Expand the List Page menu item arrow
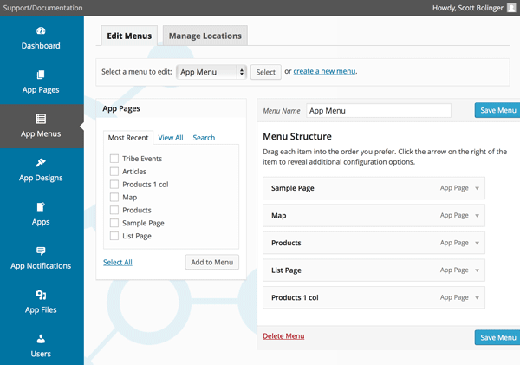Viewport: 520px width, 365px height. [x=477, y=270]
